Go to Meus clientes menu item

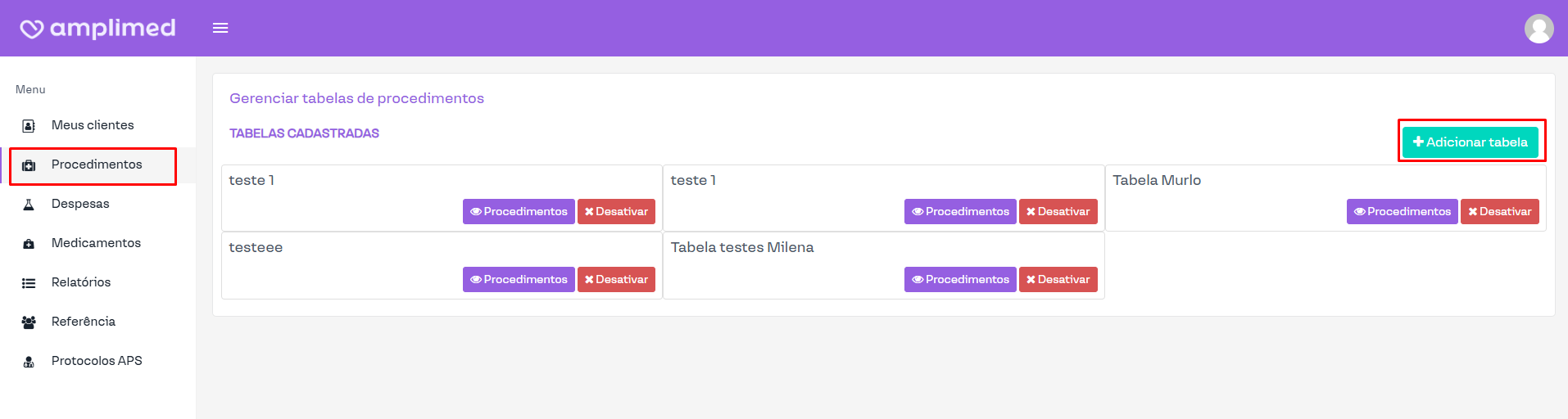click(93, 125)
